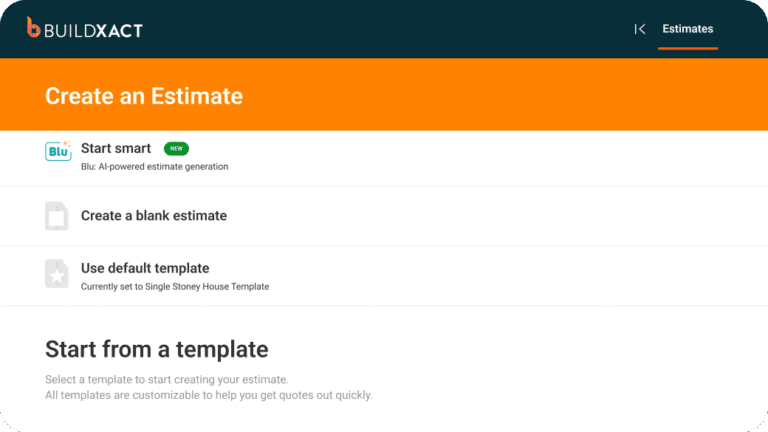Select the Start smart option
The width and height of the screenshot is (768, 432).
pyautogui.click(x=116, y=148)
